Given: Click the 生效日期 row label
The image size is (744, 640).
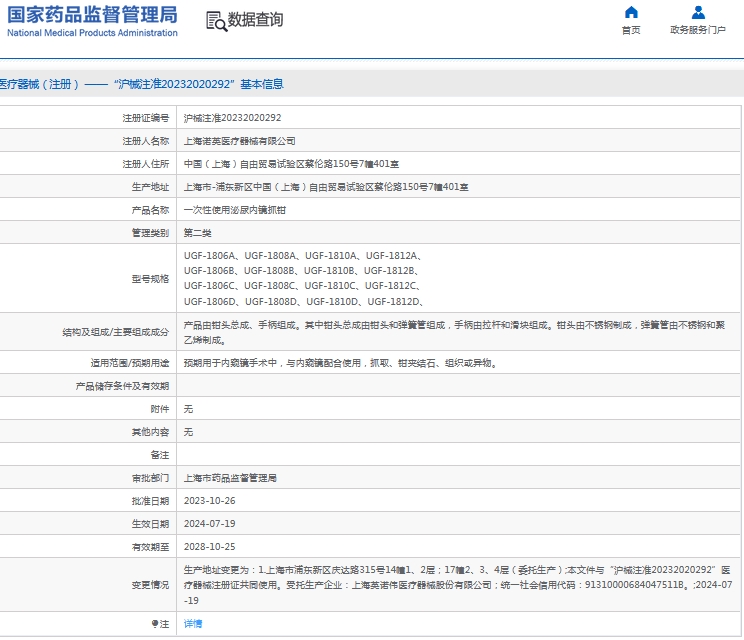Looking at the screenshot, I should coord(150,523).
